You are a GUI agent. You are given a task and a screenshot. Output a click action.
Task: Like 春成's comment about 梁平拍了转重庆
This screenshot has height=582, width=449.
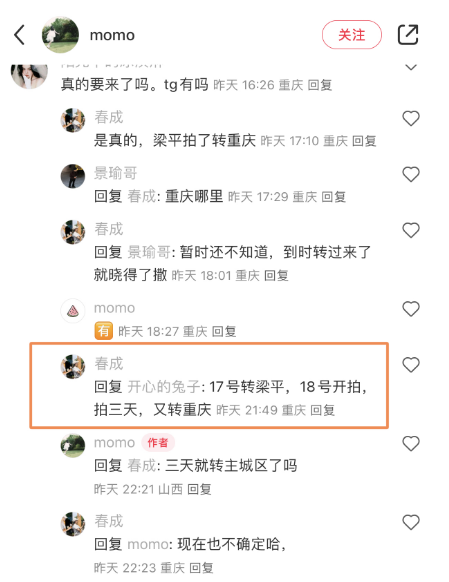point(411,118)
